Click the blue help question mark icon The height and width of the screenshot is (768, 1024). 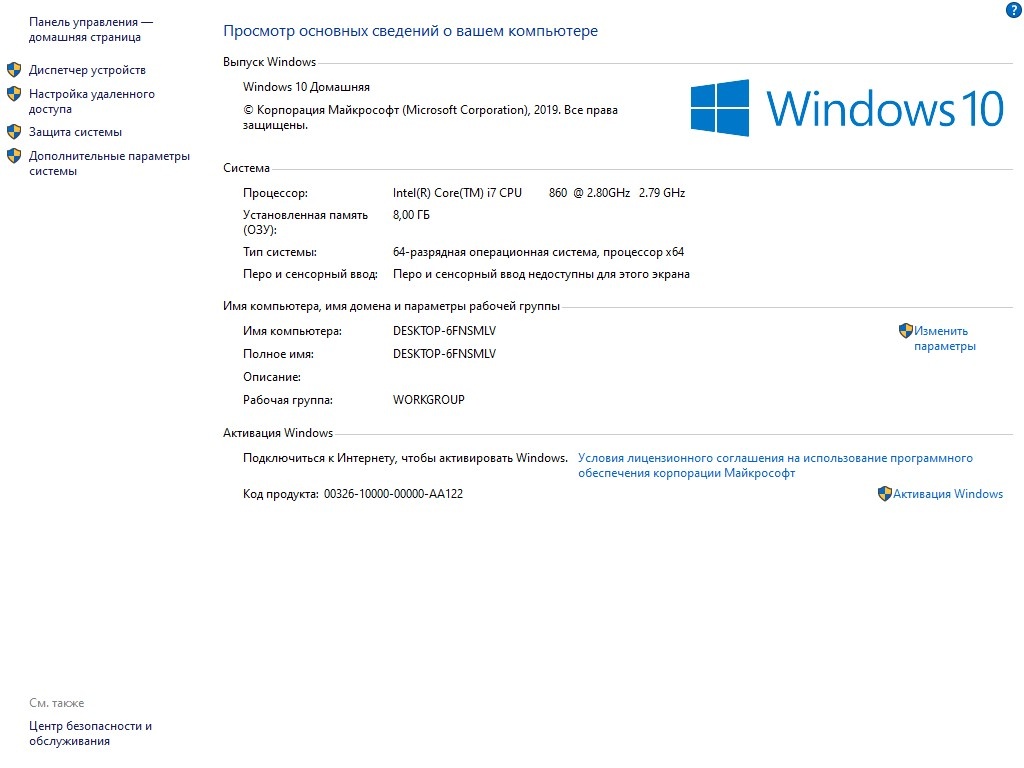(x=1014, y=9)
